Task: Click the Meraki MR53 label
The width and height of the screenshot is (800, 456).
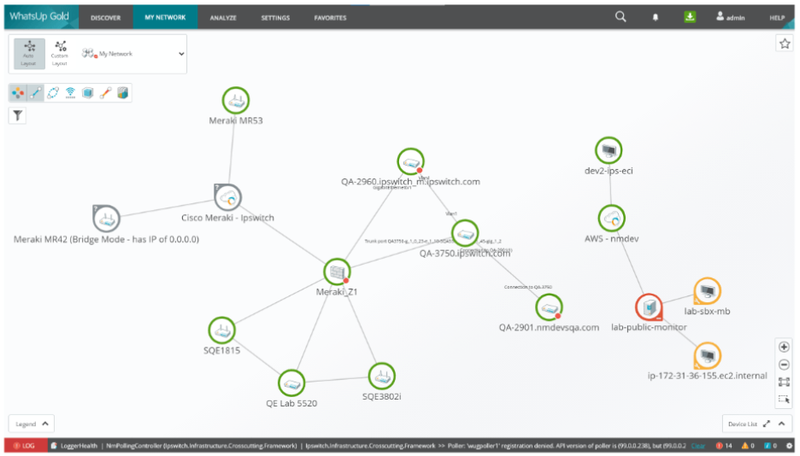Action: [x=236, y=121]
